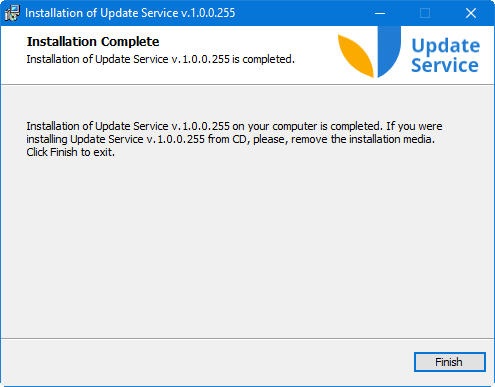495x387 pixels.
Task: Click the subtitle ending 'is completed.'
Action: (x=160, y=59)
